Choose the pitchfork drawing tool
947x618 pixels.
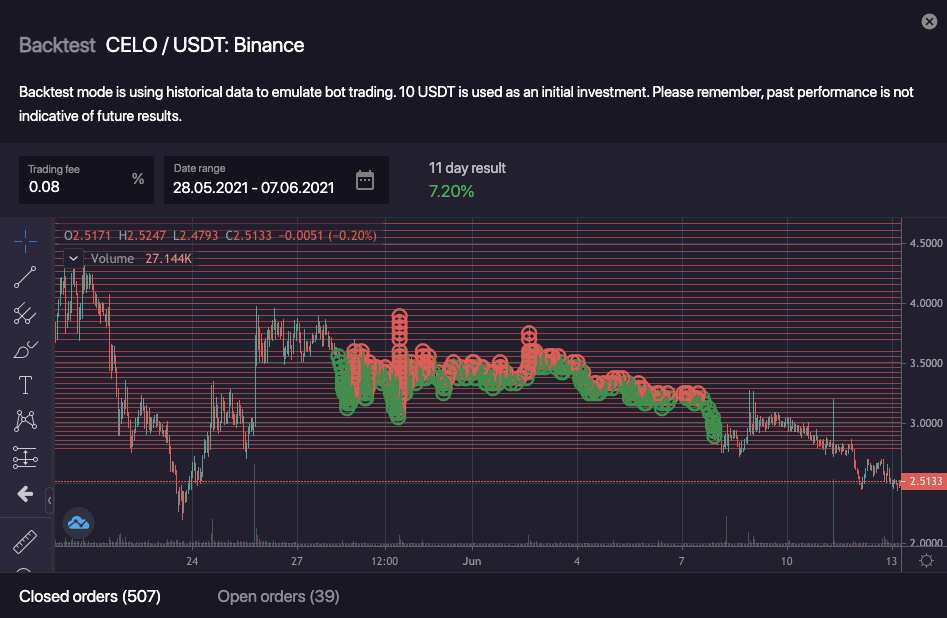click(25, 313)
